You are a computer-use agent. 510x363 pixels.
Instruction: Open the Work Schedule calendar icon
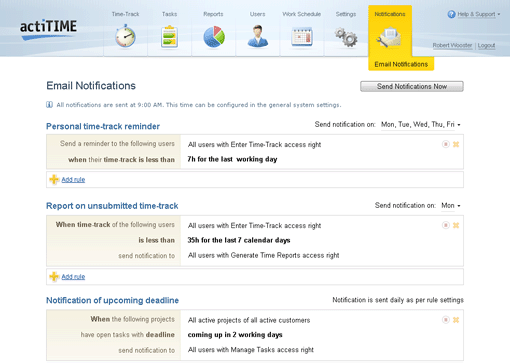pyautogui.click(x=302, y=37)
